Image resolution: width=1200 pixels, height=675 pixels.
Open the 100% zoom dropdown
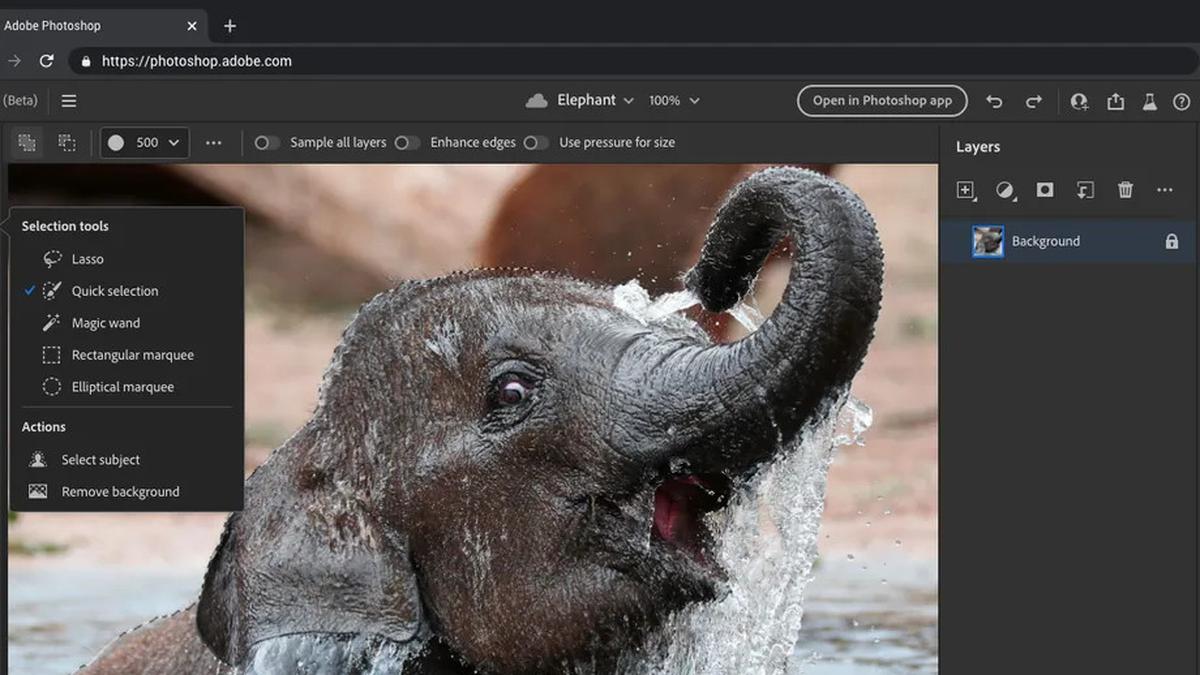click(x=673, y=101)
